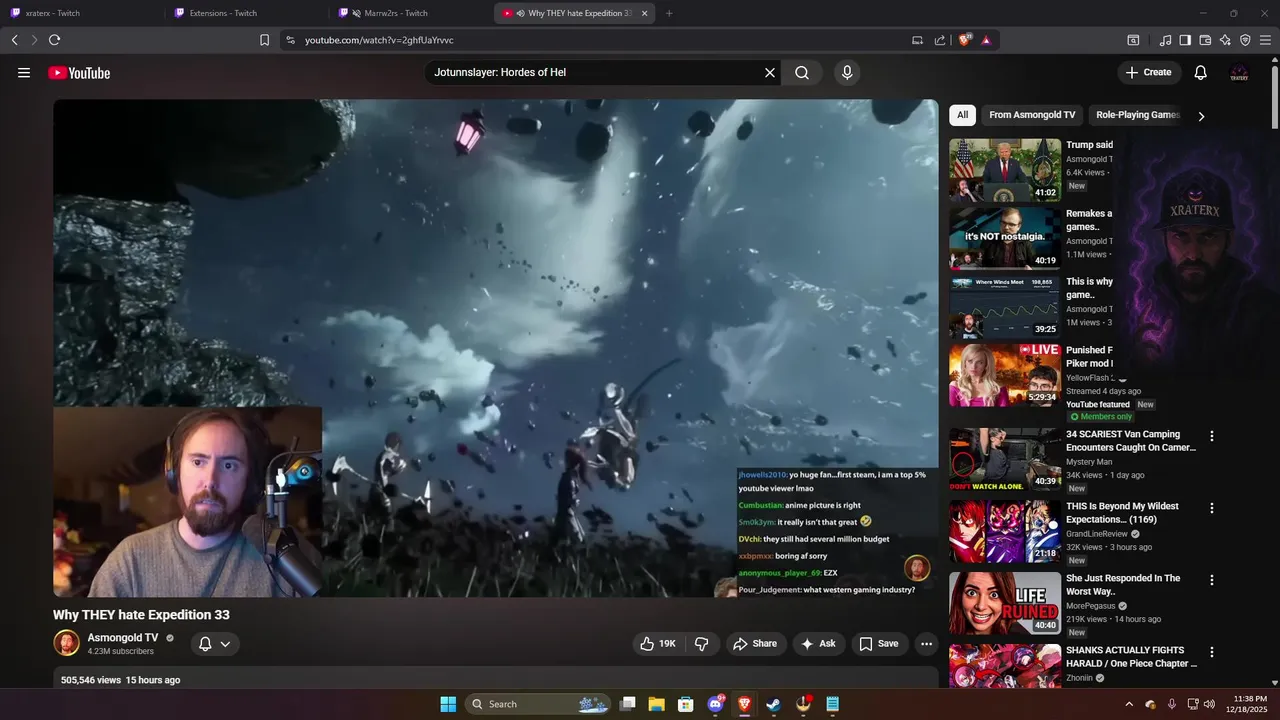Open Brave Shields lion icon

[x=965, y=40]
